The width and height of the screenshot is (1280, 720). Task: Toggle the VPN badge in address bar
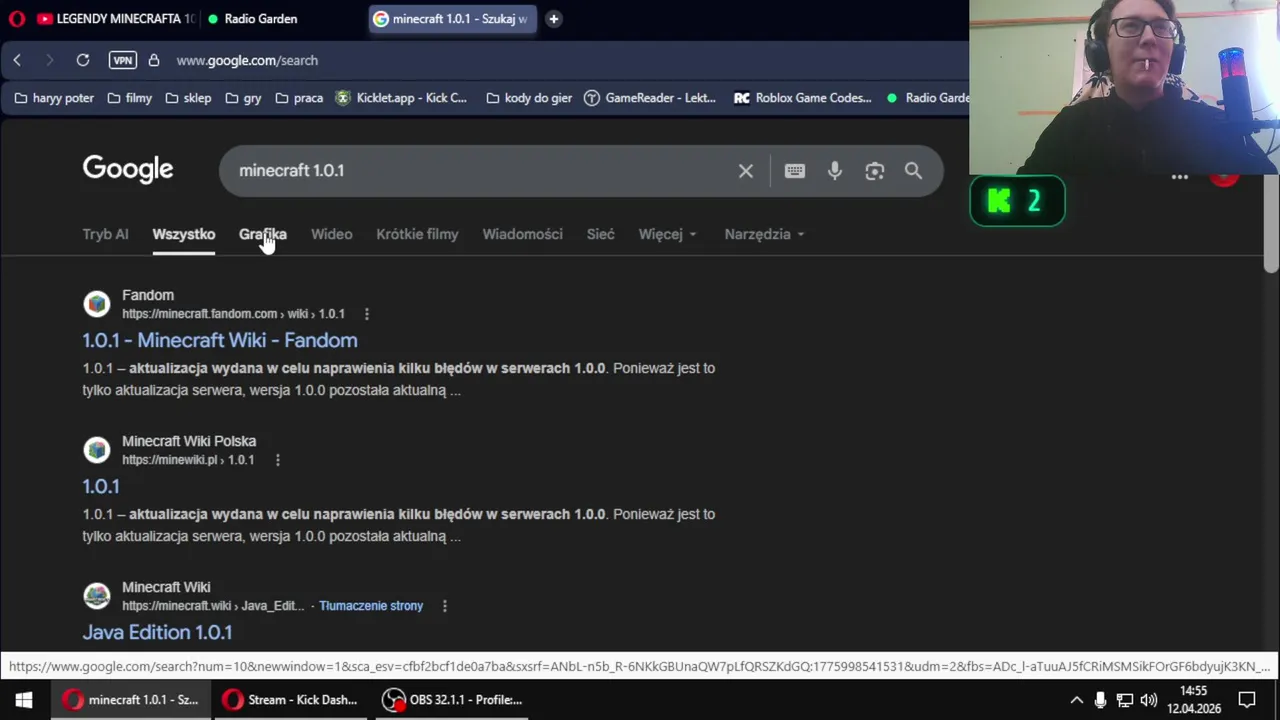(x=123, y=60)
